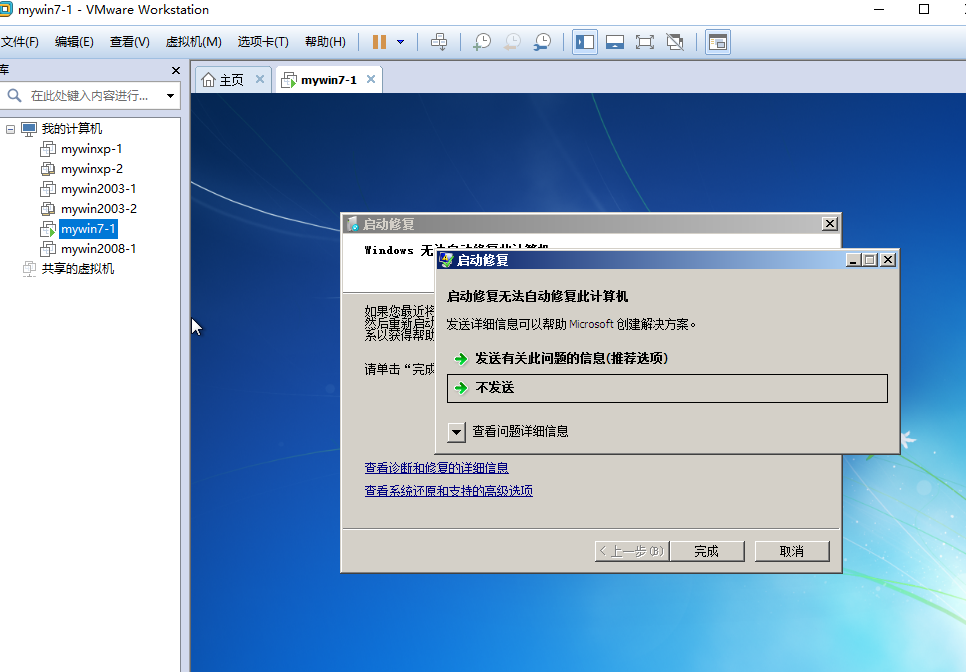966x672 pixels.
Task: Close the 主页 tab
Action: point(260,79)
